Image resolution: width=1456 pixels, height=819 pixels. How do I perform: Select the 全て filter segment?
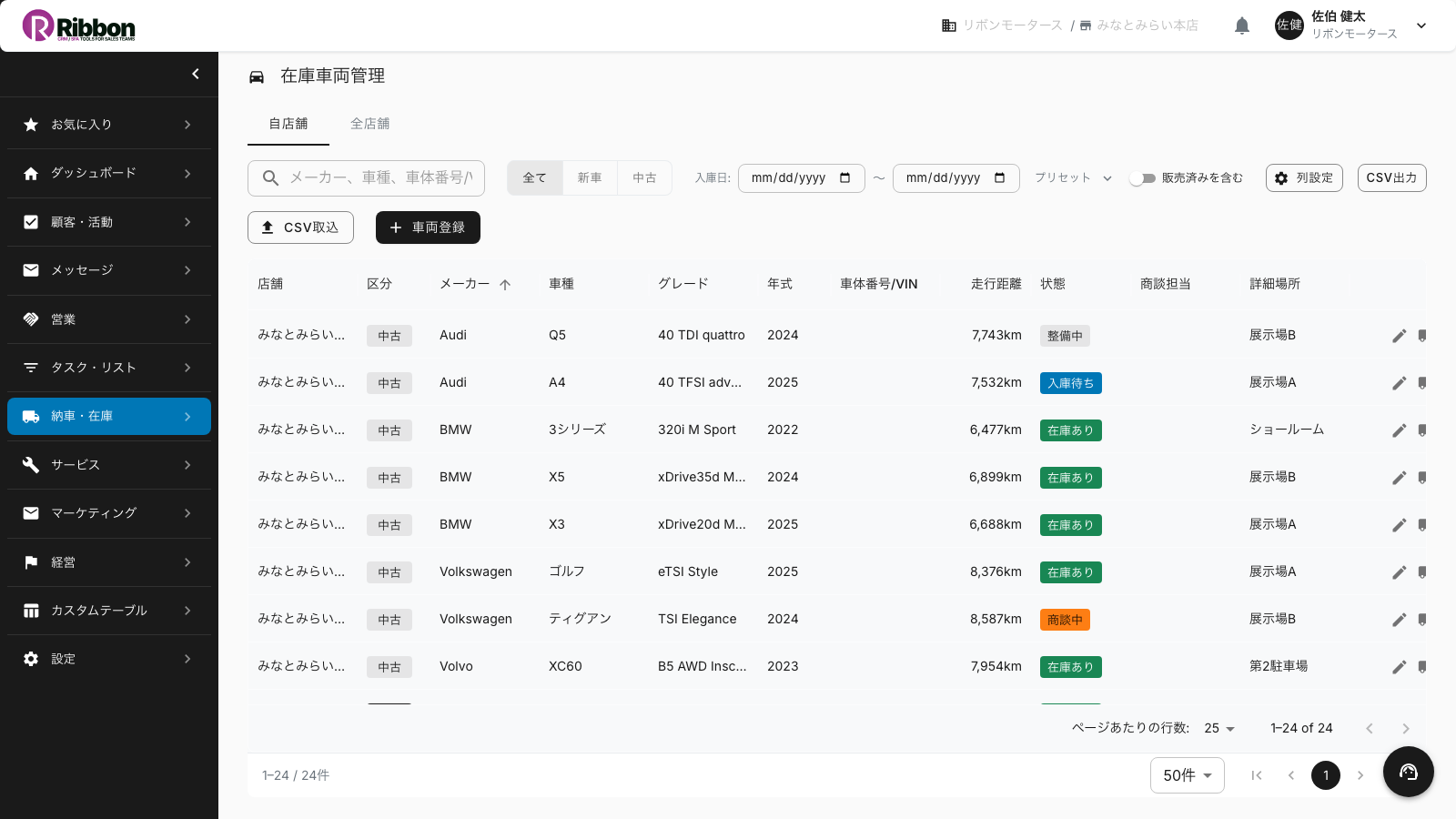pos(535,177)
